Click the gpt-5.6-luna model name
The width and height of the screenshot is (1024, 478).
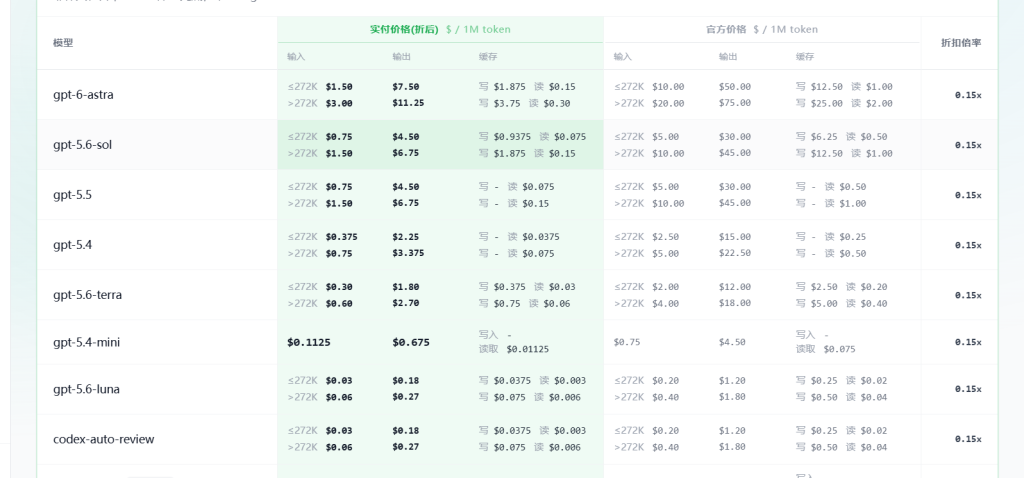pyautogui.click(x=86, y=389)
